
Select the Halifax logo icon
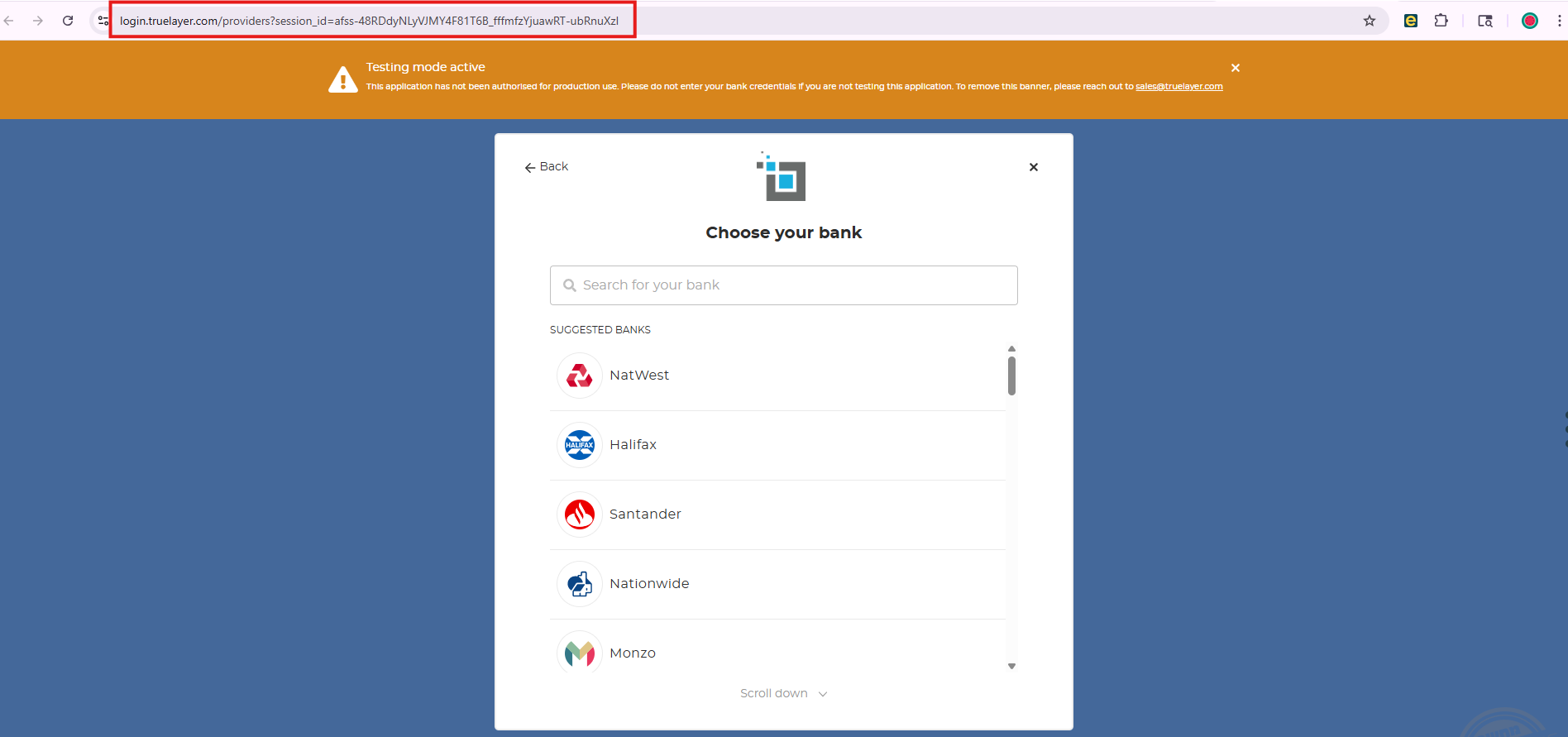pos(580,445)
